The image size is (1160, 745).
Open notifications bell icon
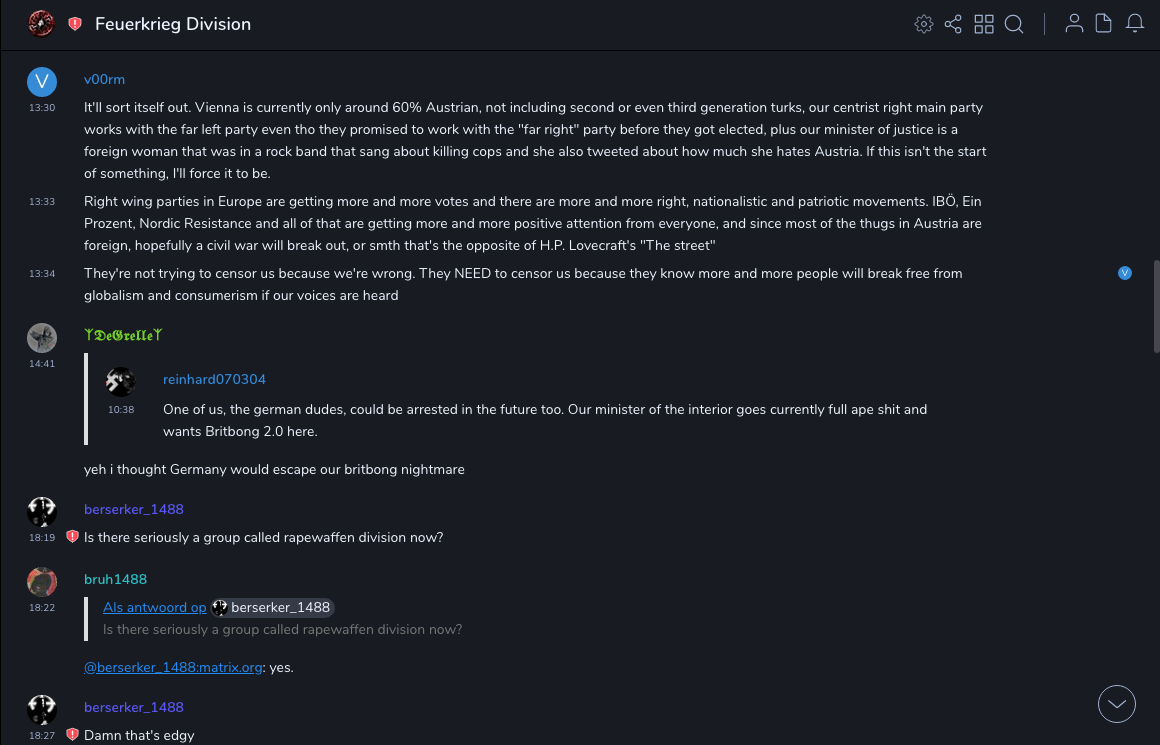pyautogui.click(x=1135, y=24)
